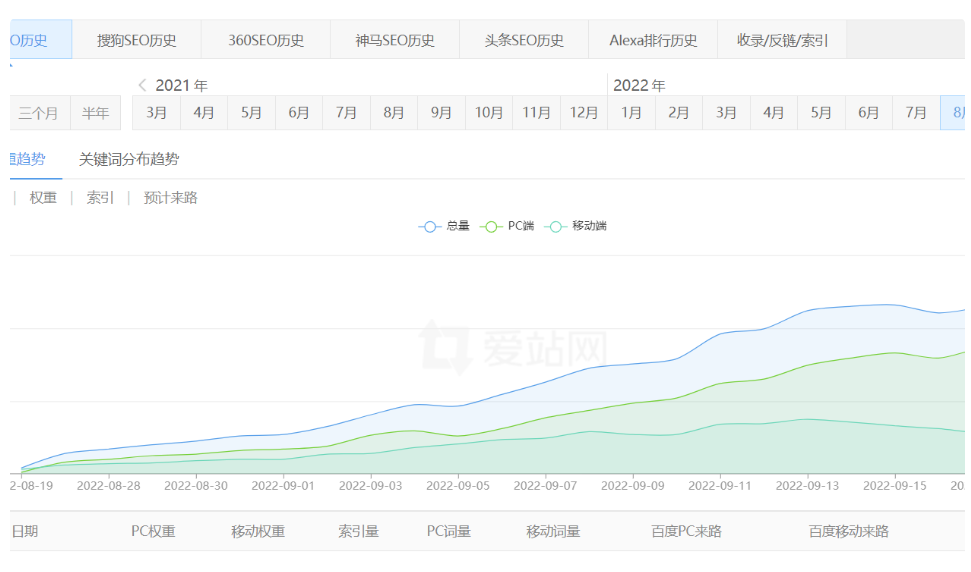Switch to the 头条SEO历史 tab
The image size is (971, 572).
click(524, 40)
